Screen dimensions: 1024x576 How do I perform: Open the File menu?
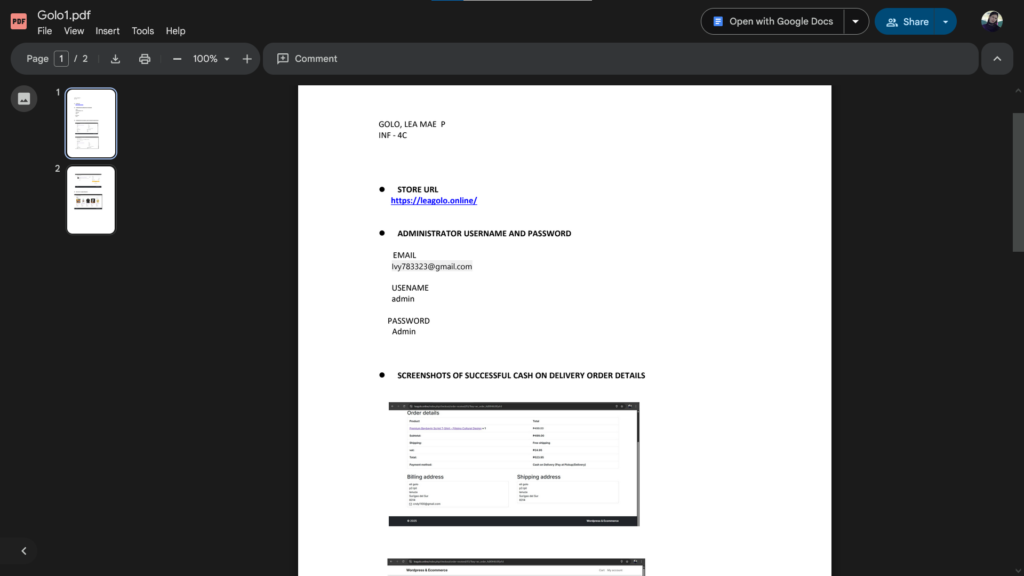click(x=45, y=31)
